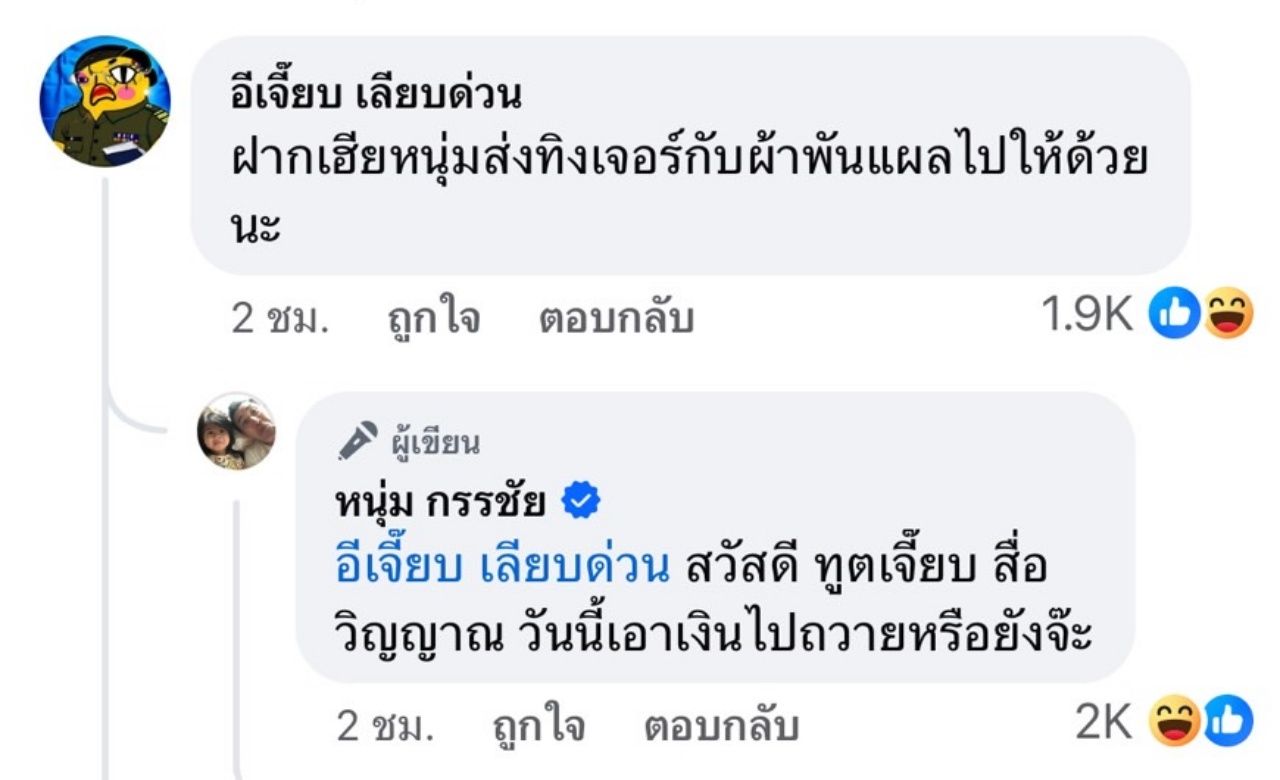Click the microphone author badge icon

pos(358,440)
